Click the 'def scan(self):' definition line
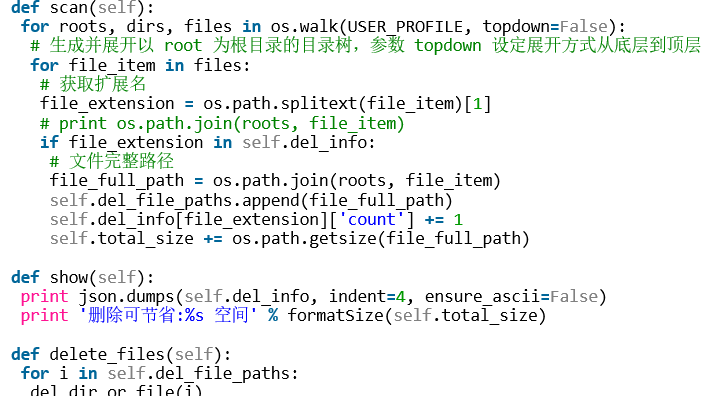Image resolution: width=723 pixels, height=396 pixels. pos(83,7)
